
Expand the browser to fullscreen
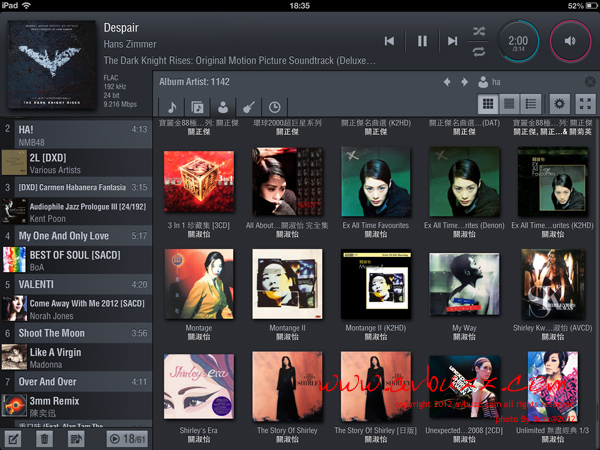tap(585, 104)
